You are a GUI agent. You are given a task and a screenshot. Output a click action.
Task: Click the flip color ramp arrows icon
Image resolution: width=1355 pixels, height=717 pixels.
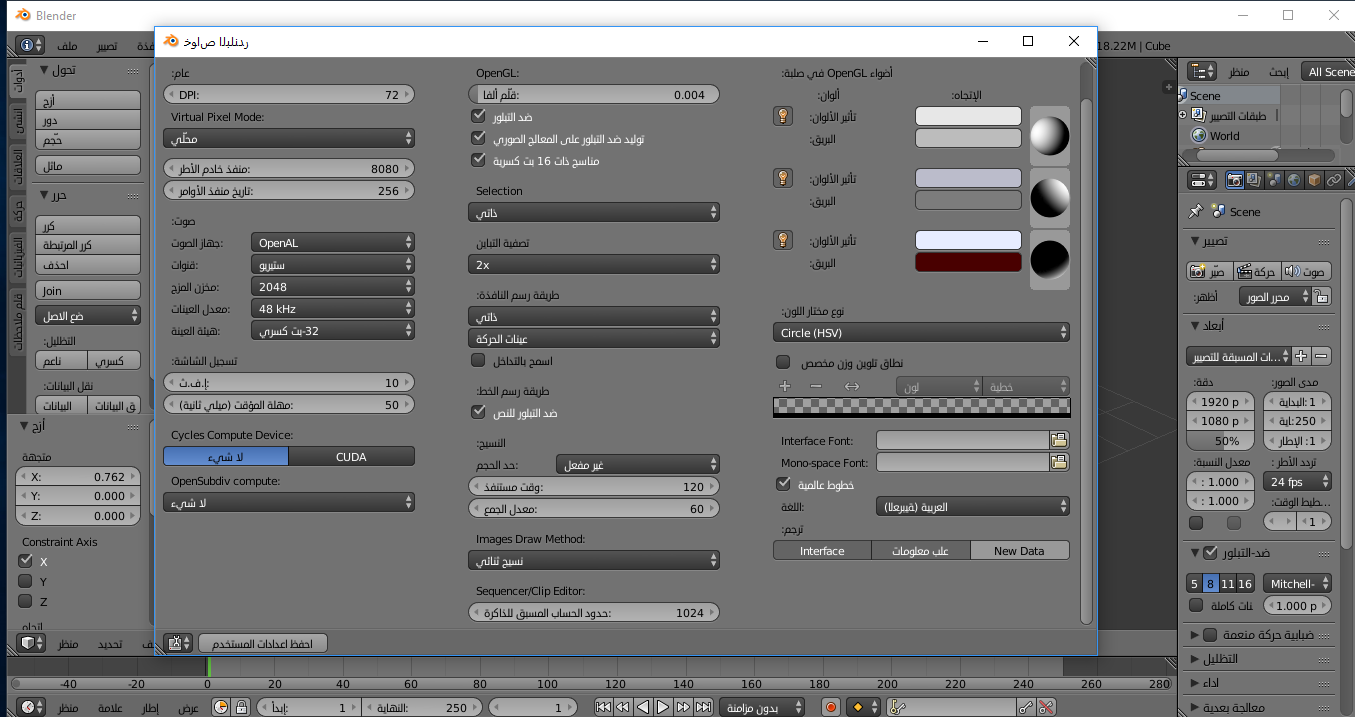pyautogui.click(x=852, y=386)
